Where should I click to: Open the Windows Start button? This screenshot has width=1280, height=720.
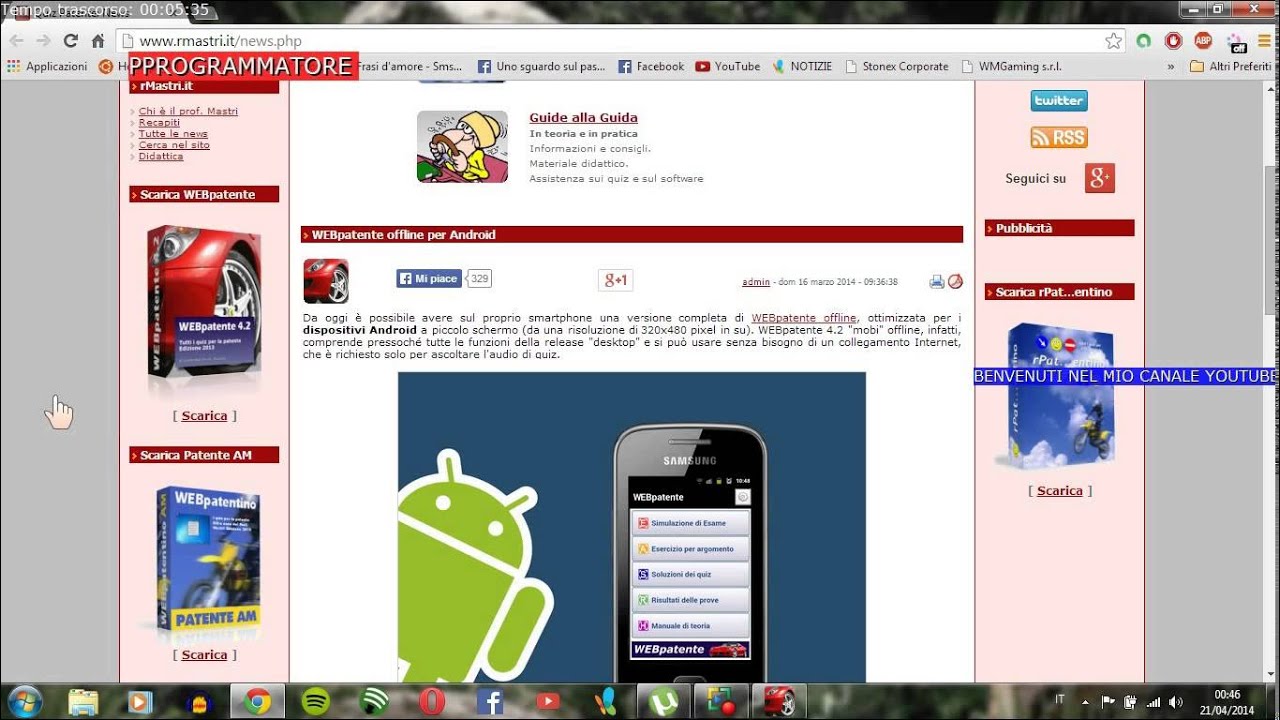(x=24, y=702)
